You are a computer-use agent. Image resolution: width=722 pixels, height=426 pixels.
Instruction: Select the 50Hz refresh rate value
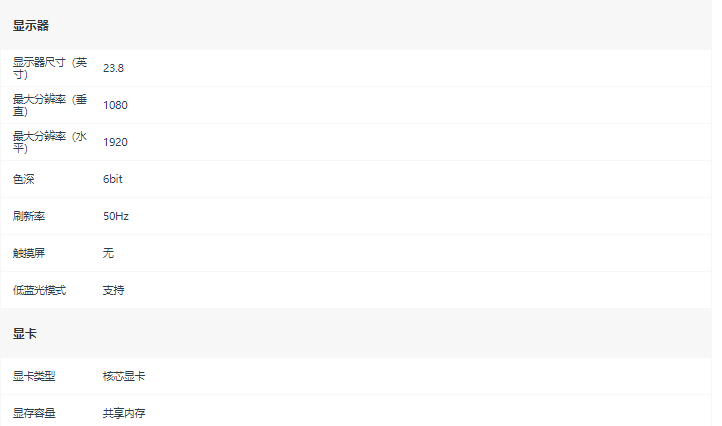coord(116,216)
